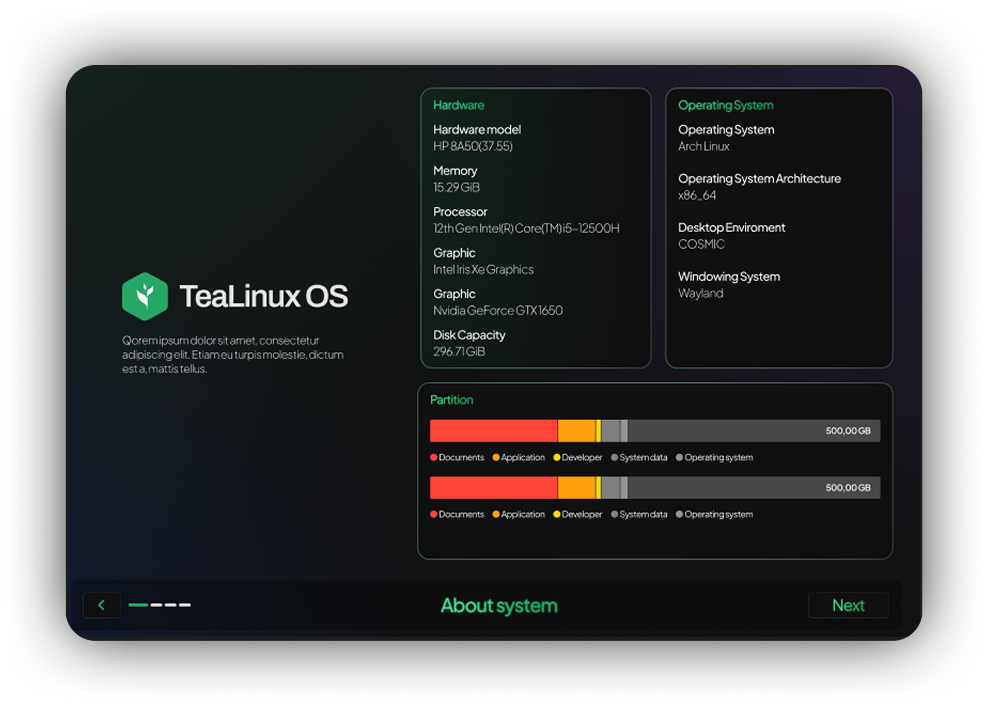Click the Windowing System label
988x706 pixels.
coord(729,277)
